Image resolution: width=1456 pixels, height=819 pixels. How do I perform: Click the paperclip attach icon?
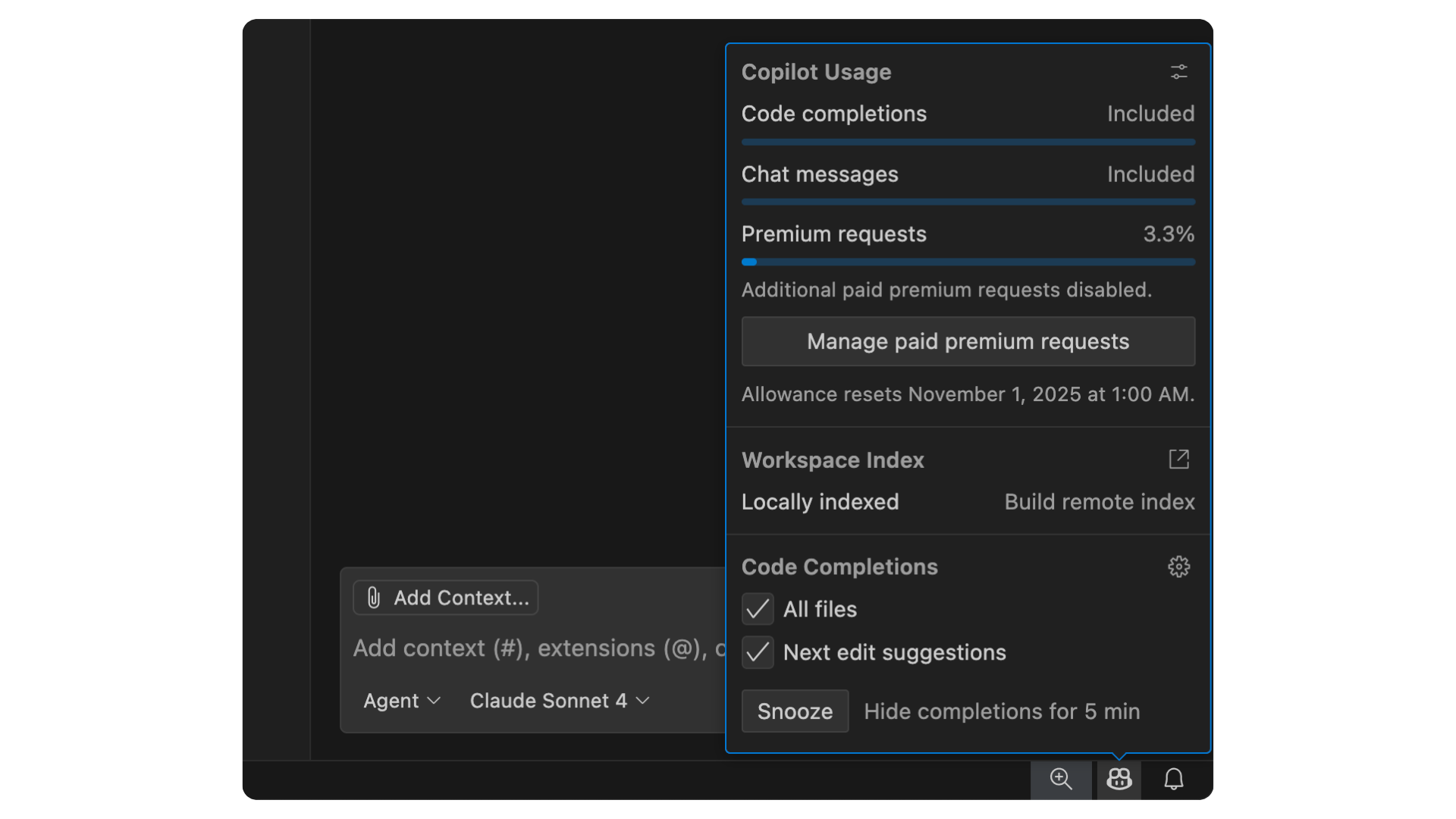(373, 598)
